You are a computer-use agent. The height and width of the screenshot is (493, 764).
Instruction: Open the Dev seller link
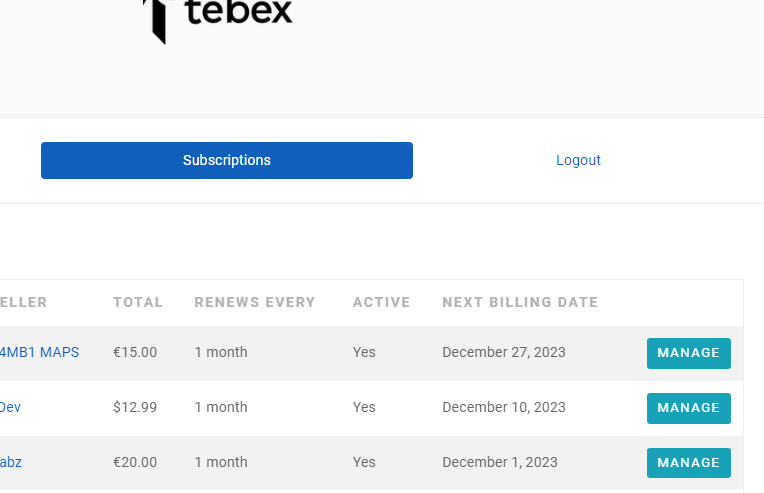pos(10,407)
